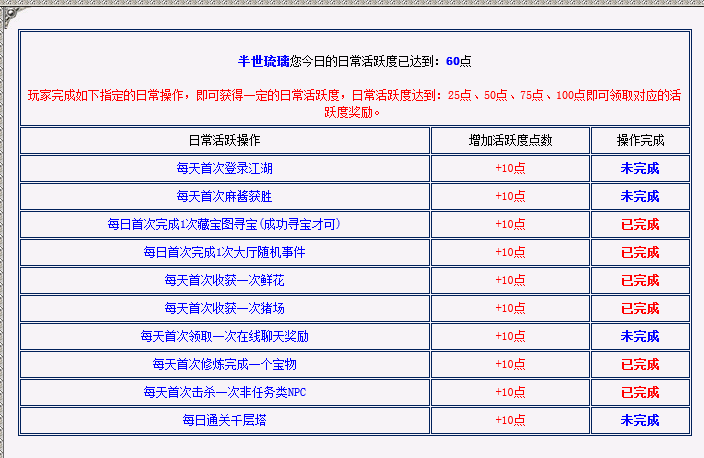Image resolution: width=704 pixels, height=458 pixels.
Task: Click the 60点 activity score value
Action: coord(458,61)
